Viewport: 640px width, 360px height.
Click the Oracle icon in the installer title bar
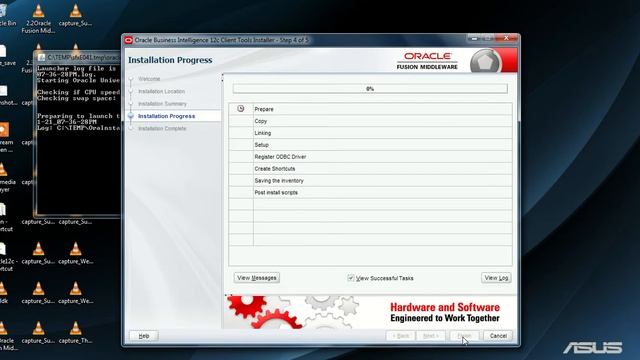129,40
